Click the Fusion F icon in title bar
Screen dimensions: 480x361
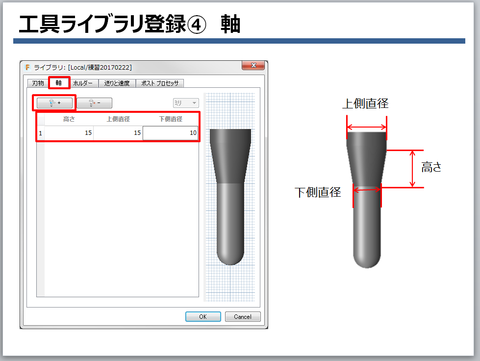pyautogui.click(x=27, y=67)
